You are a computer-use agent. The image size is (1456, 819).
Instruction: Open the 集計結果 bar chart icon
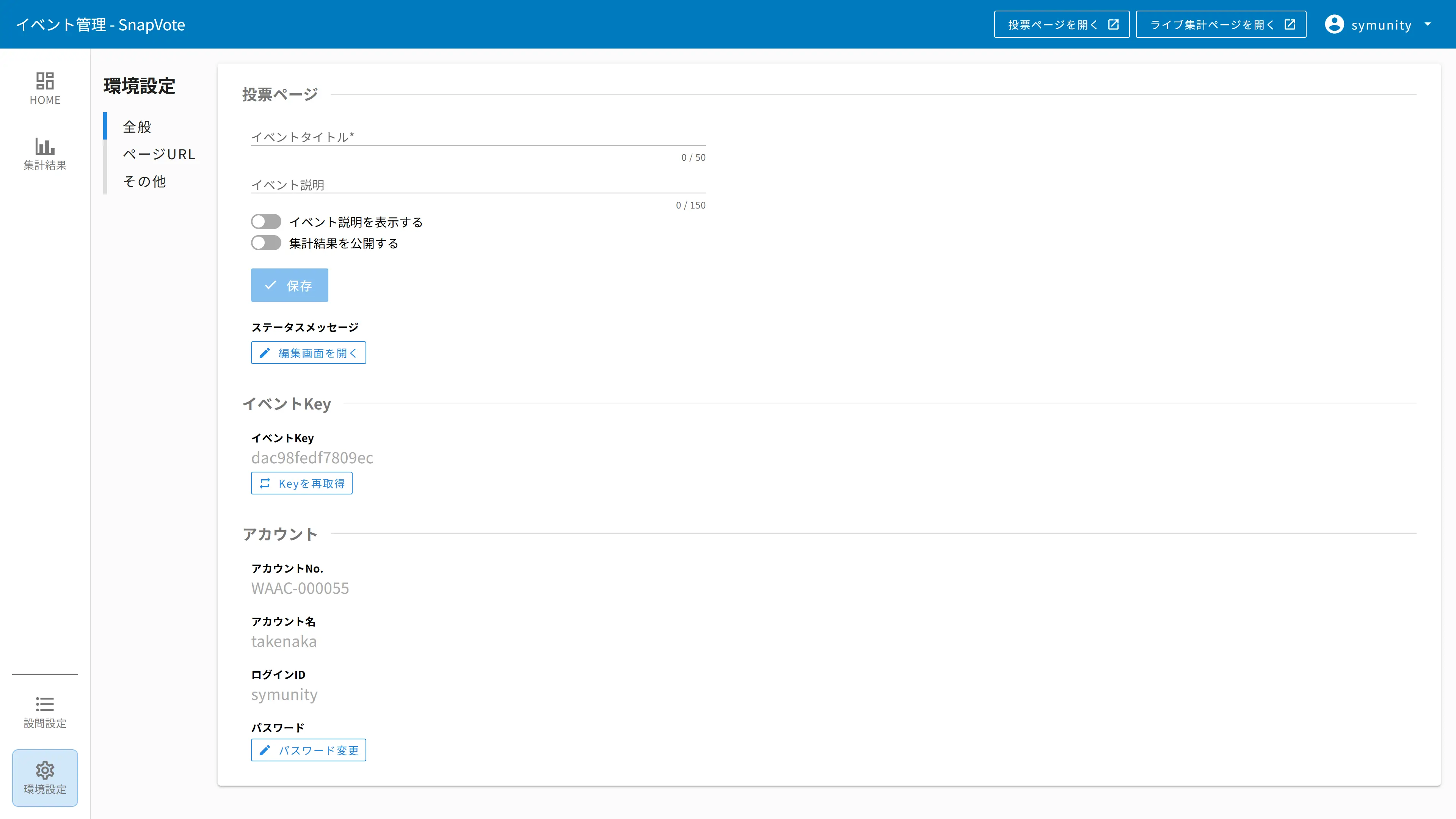point(45,146)
